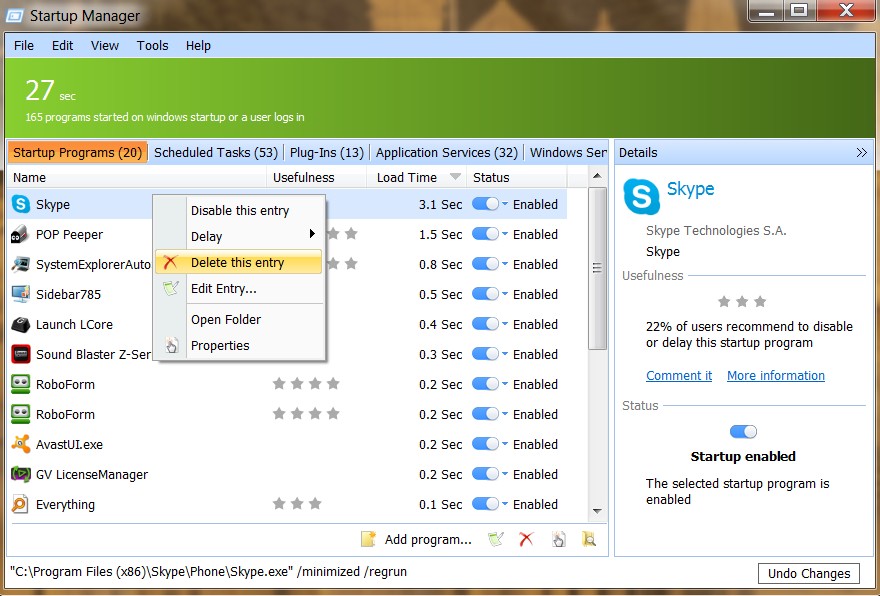Open the Tools menu
The width and height of the screenshot is (880, 596).
(x=153, y=45)
